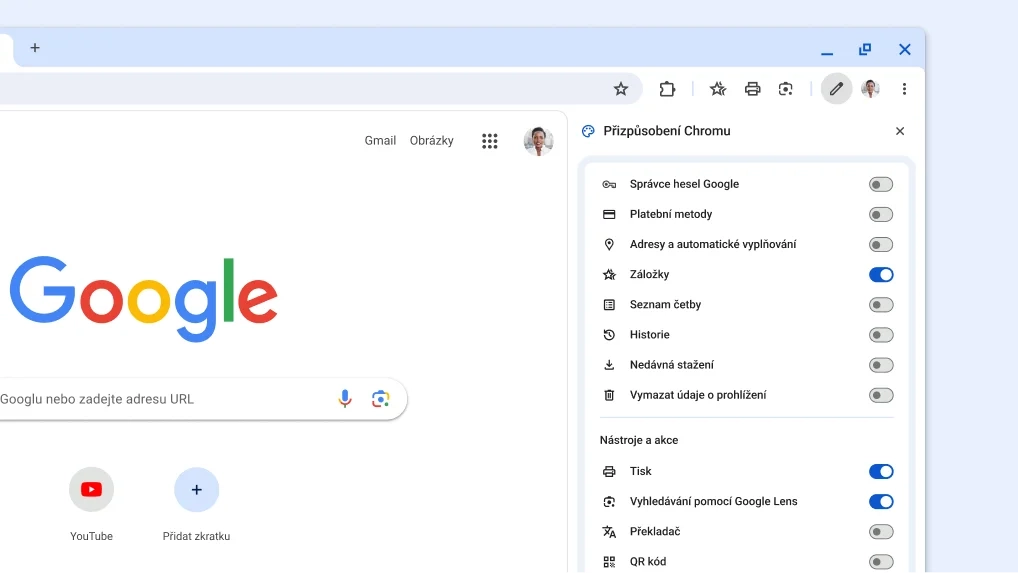Click the Print toolbar icon

pyautogui.click(x=752, y=89)
